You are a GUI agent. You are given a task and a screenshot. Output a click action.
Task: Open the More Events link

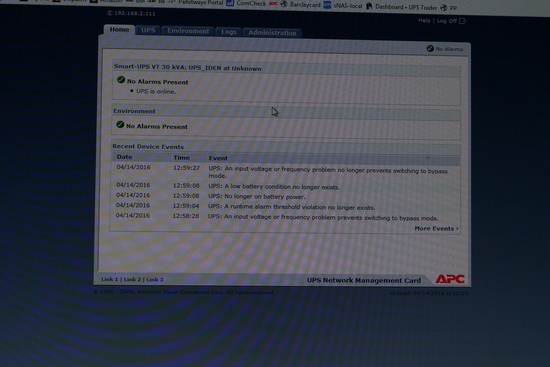point(436,228)
